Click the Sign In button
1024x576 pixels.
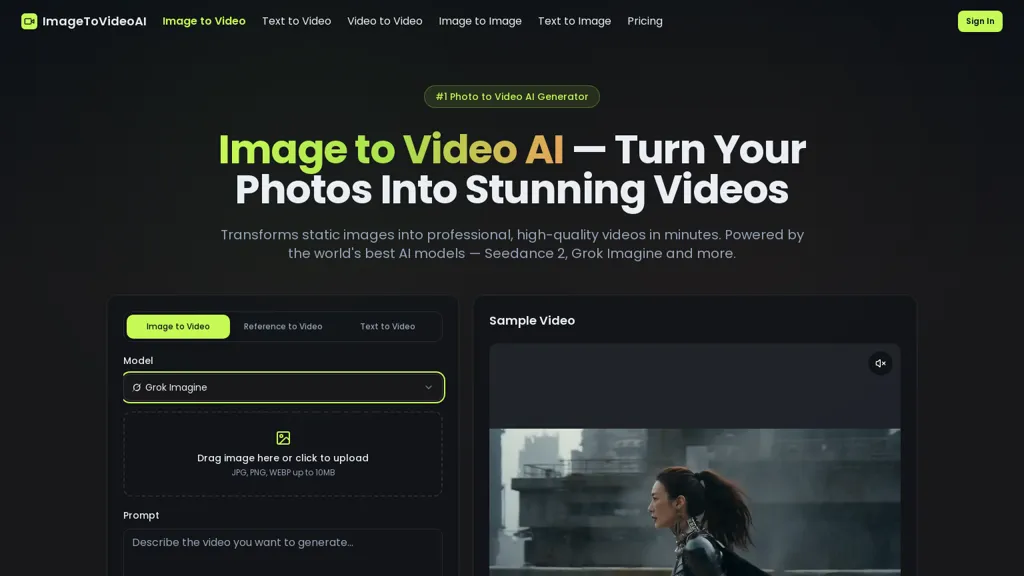click(x=980, y=21)
